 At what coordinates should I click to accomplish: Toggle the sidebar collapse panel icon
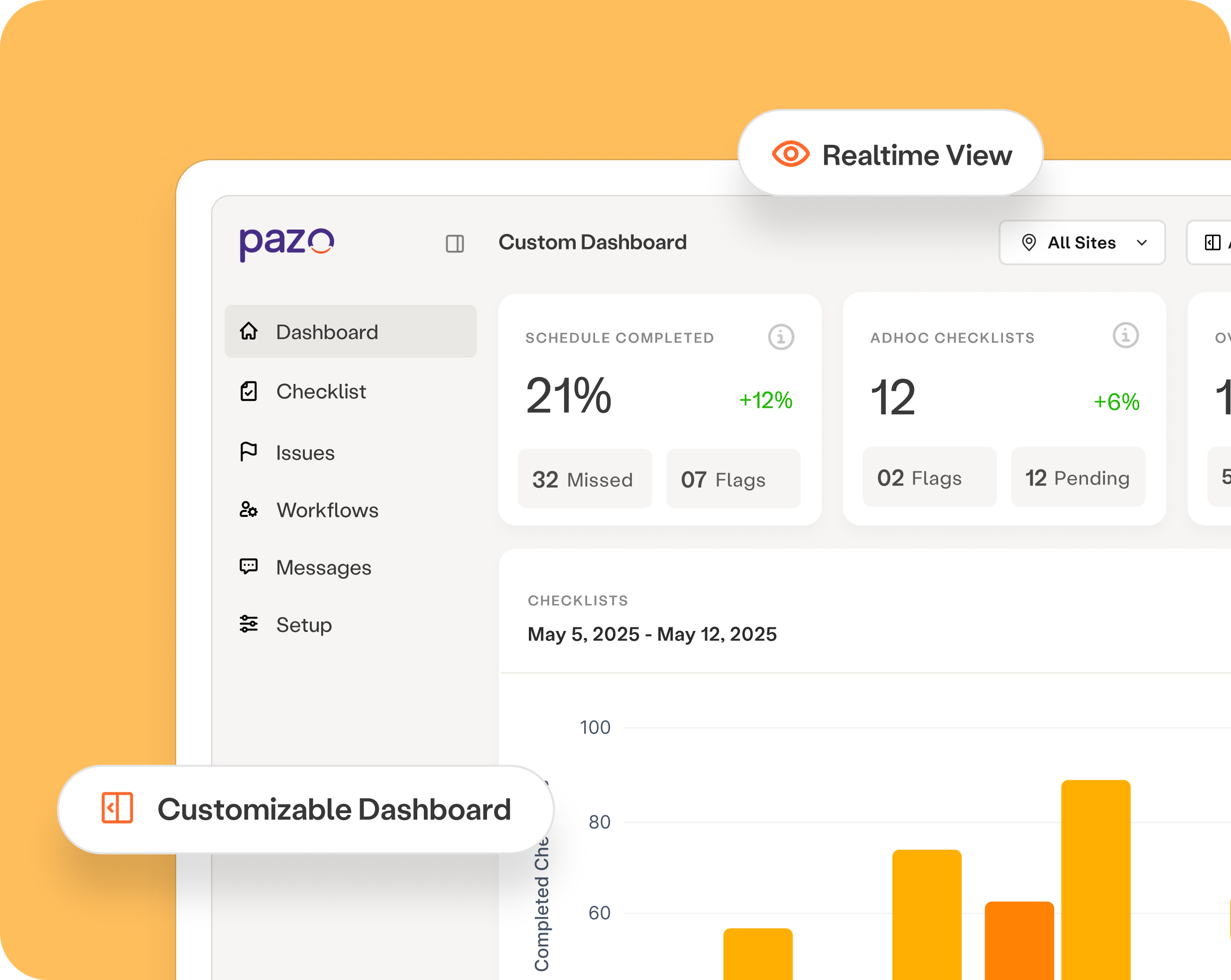(x=455, y=244)
